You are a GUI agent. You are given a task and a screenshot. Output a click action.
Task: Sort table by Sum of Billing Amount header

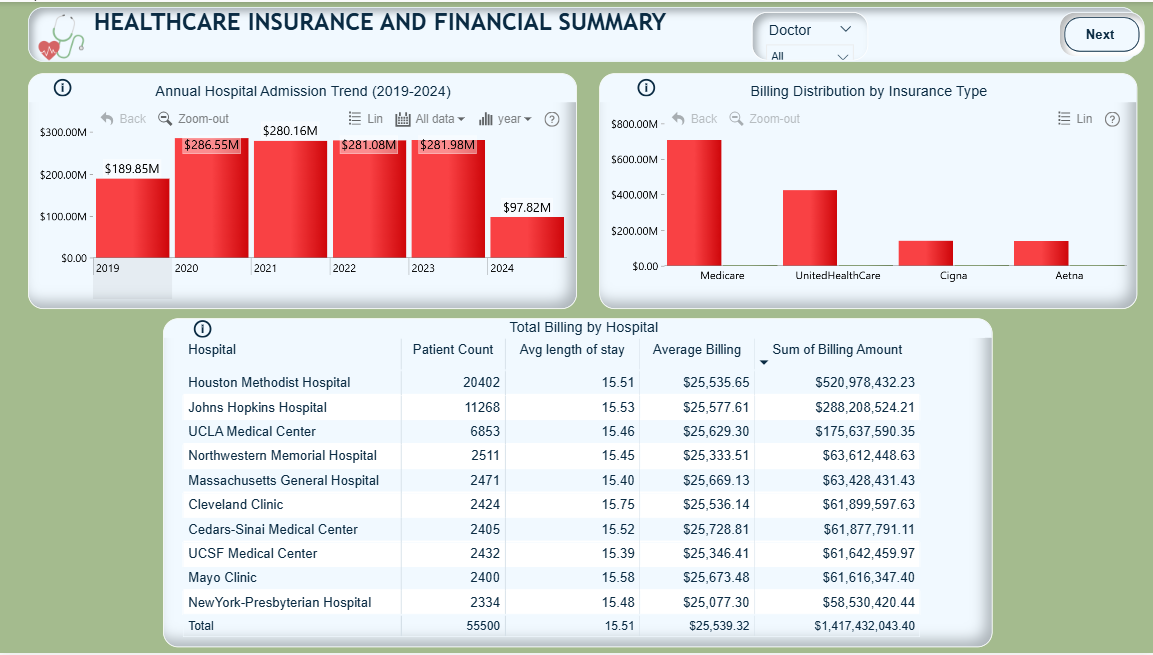pos(836,350)
